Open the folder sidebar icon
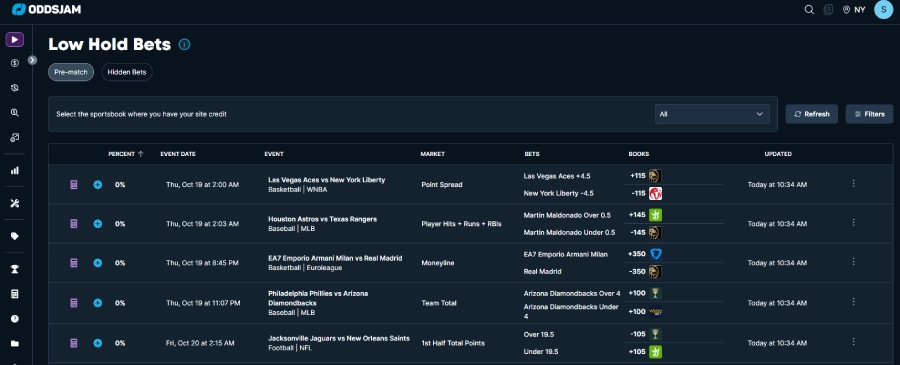900x365 pixels. pyautogui.click(x=15, y=344)
